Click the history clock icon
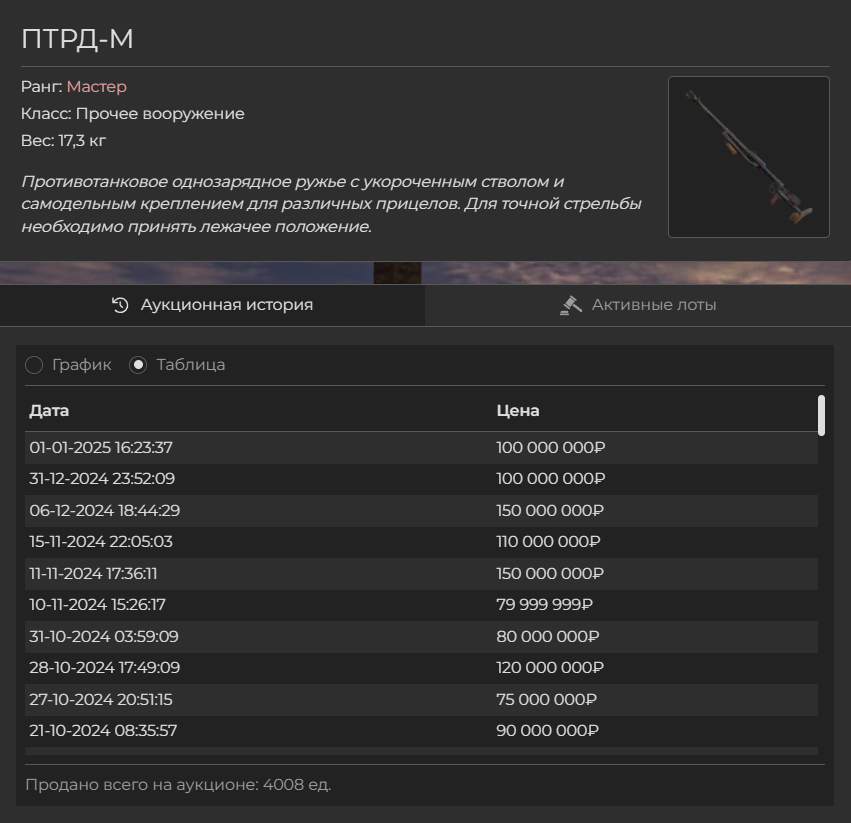The width and height of the screenshot is (851, 823). pyautogui.click(x=120, y=305)
